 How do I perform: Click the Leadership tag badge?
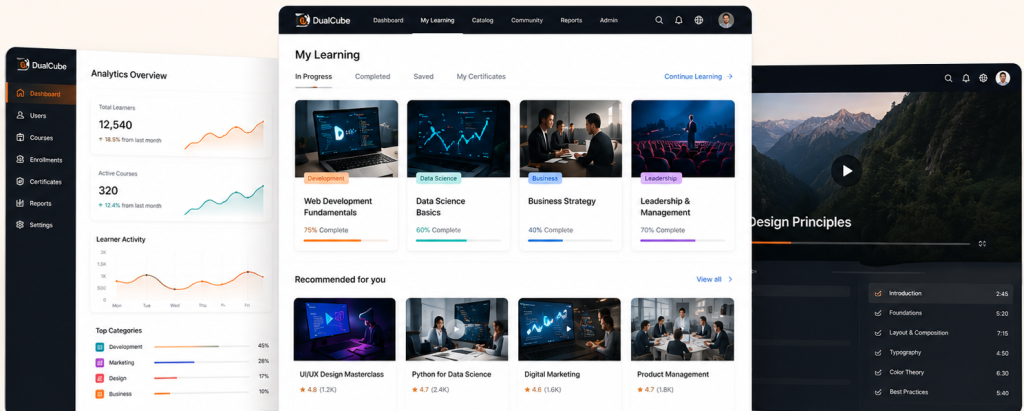(x=661, y=178)
